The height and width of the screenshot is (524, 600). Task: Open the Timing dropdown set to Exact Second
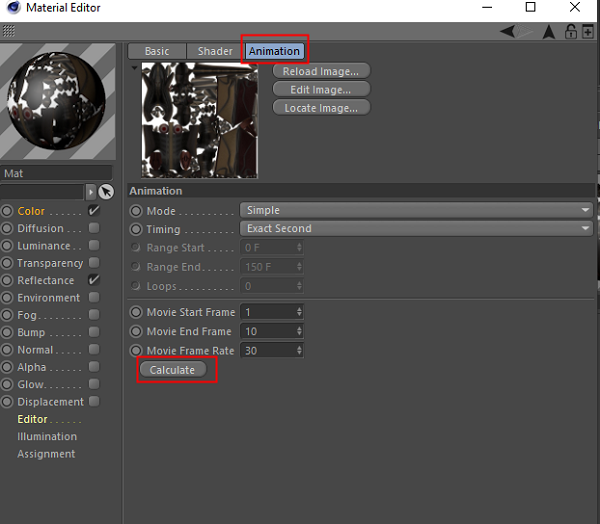(416, 229)
